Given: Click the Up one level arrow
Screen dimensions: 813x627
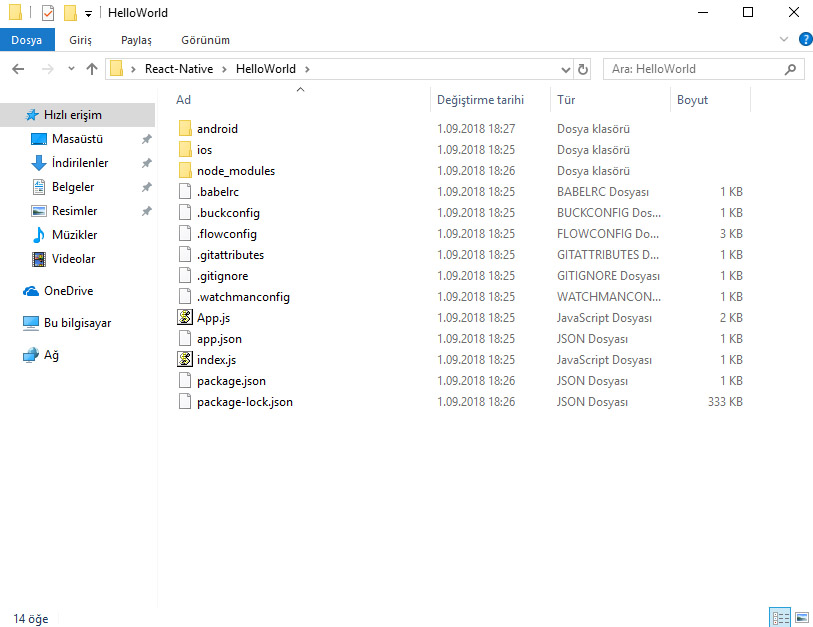Looking at the screenshot, I should tap(92, 69).
